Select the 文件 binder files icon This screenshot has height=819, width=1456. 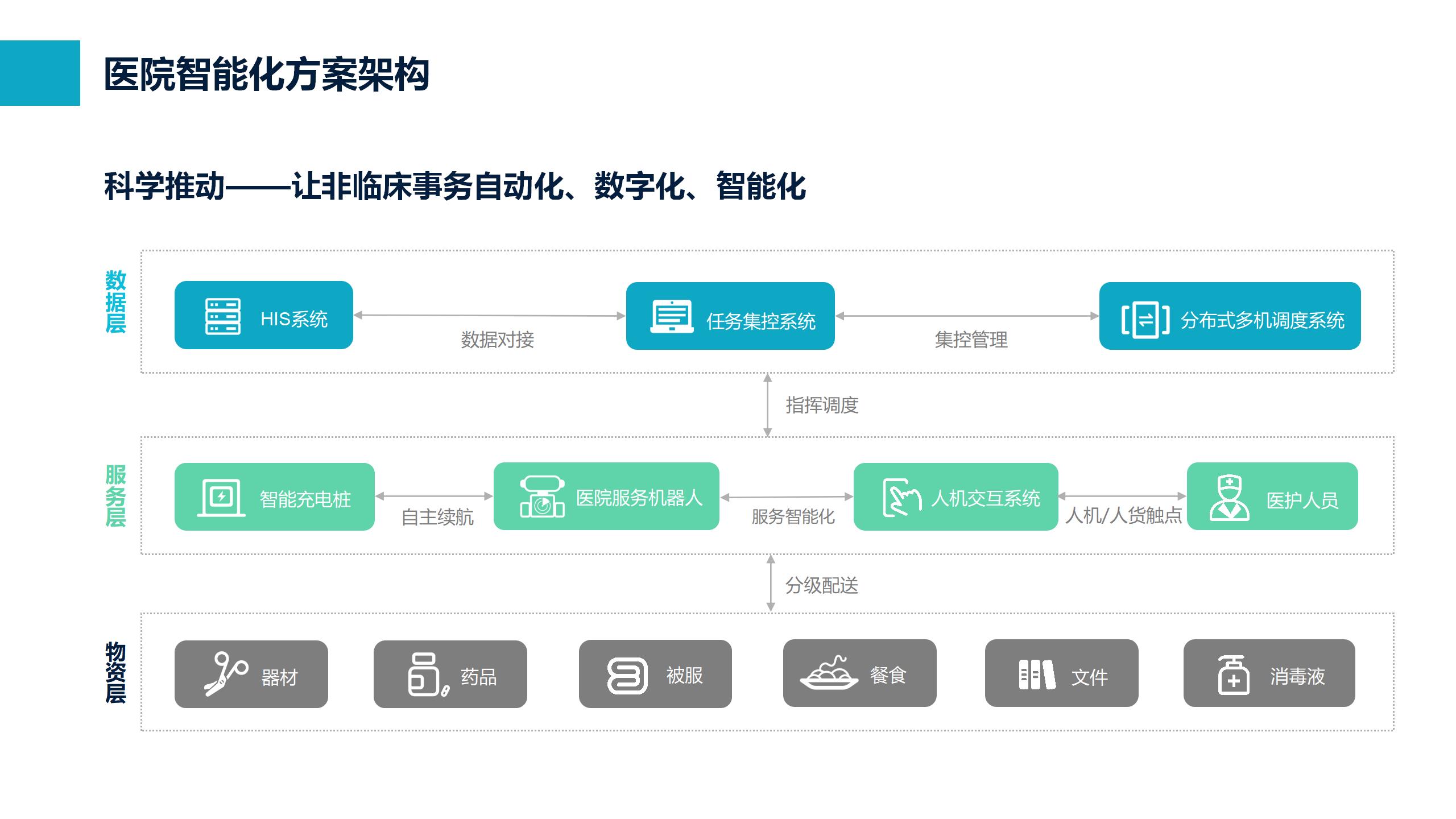tap(1037, 675)
